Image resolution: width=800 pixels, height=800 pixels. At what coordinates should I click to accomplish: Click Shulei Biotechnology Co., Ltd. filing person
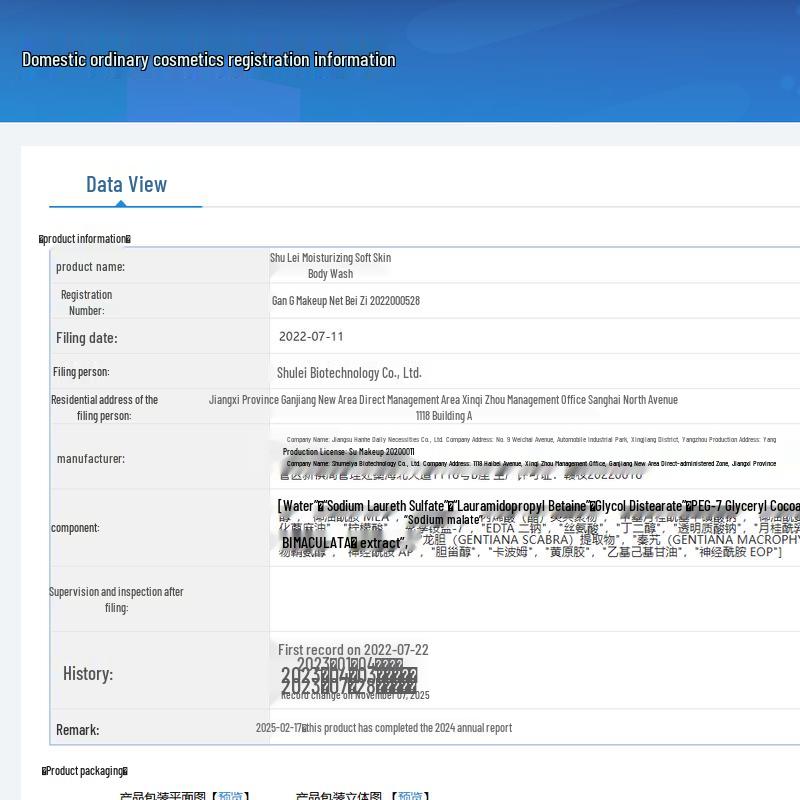(349, 373)
